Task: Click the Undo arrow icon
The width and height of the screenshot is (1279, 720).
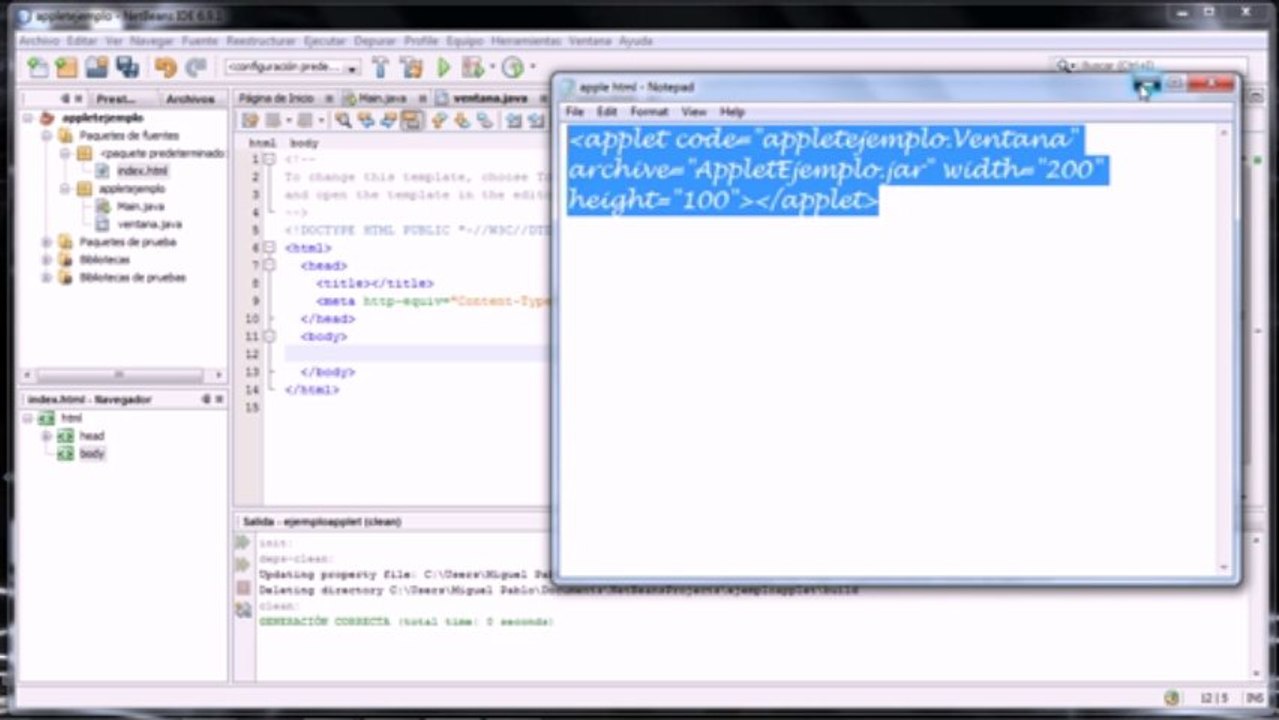Action: (166, 67)
